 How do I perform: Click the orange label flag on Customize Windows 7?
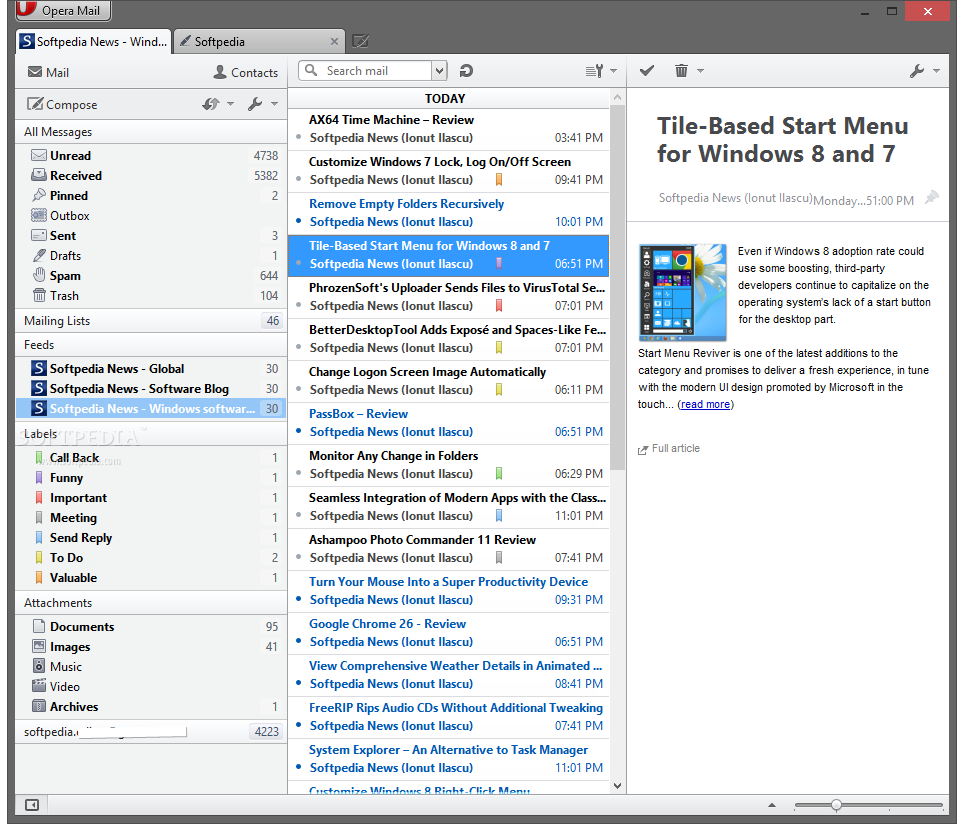[499, 179]
